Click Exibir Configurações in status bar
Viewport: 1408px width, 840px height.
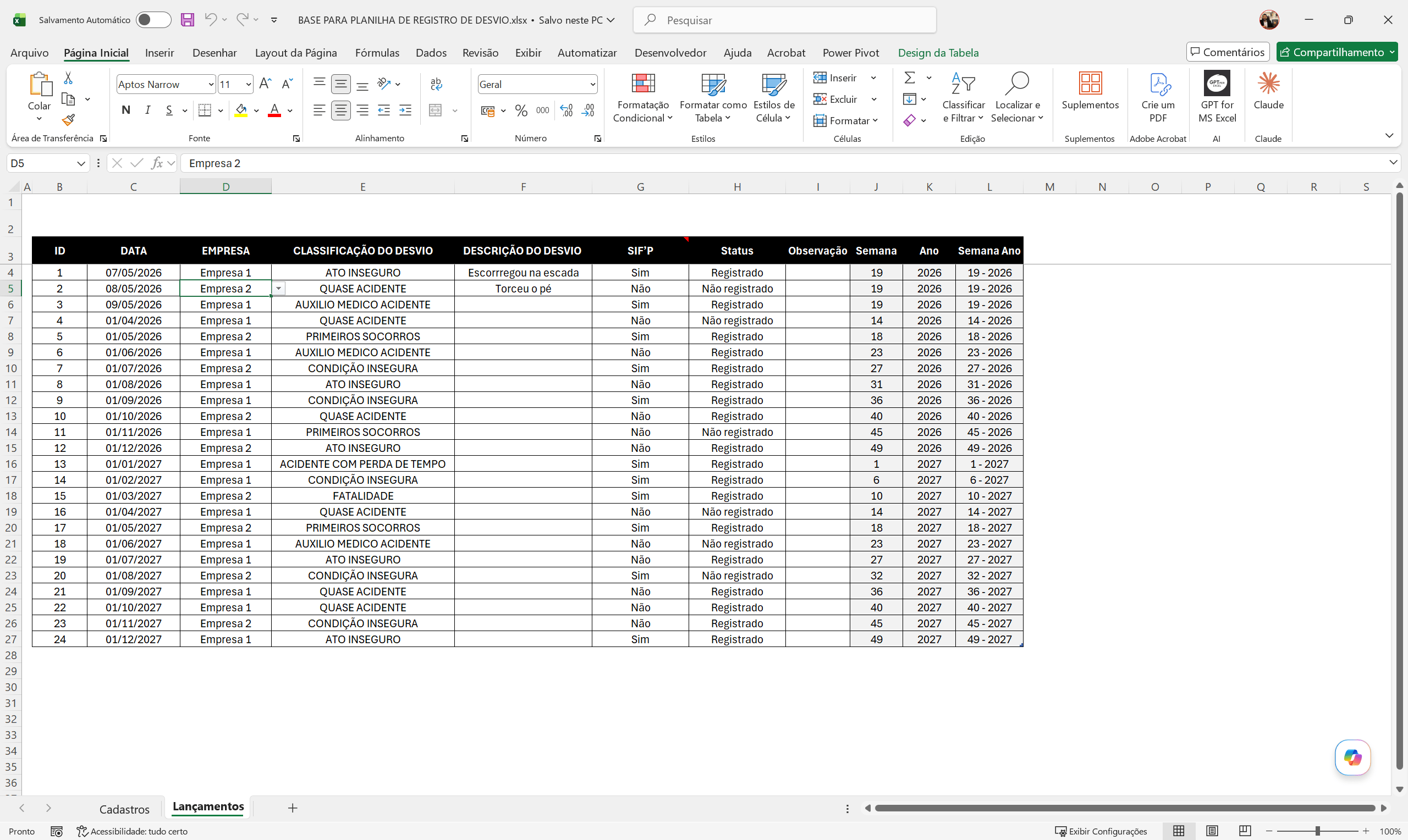point(1101,831)
